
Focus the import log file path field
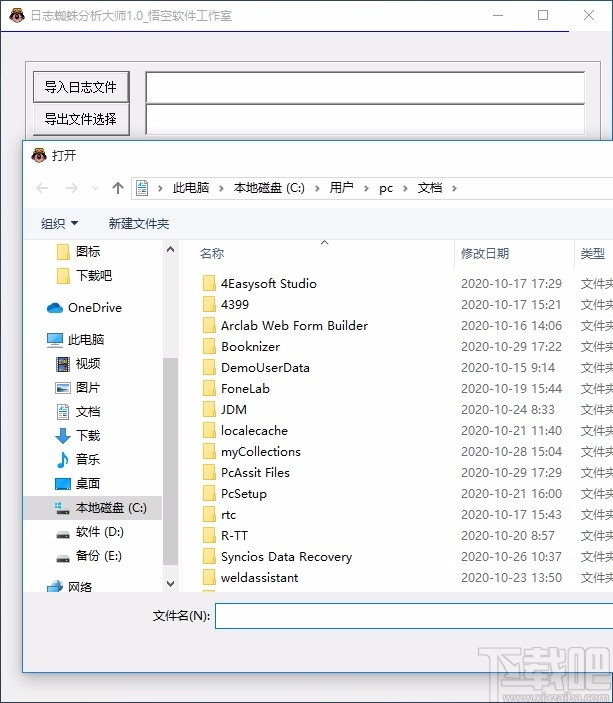[365, 87]
